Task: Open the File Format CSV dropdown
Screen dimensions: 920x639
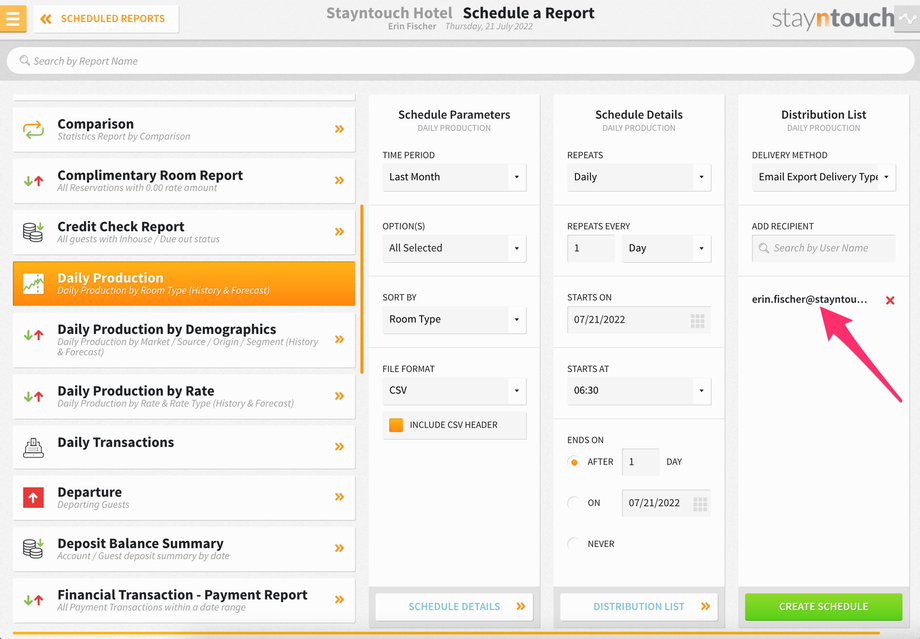Action: click(x=454, y=390)
